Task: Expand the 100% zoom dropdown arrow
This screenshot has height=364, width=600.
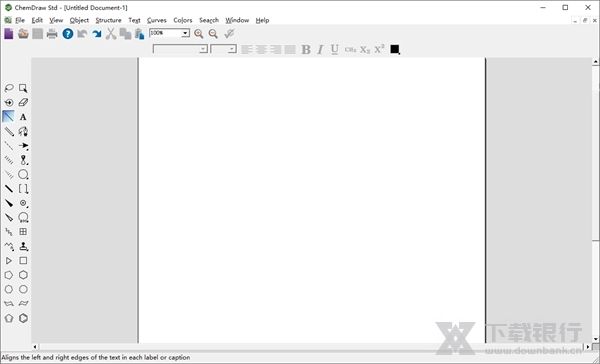Action: pyautogui.click(x=185, y=33)
